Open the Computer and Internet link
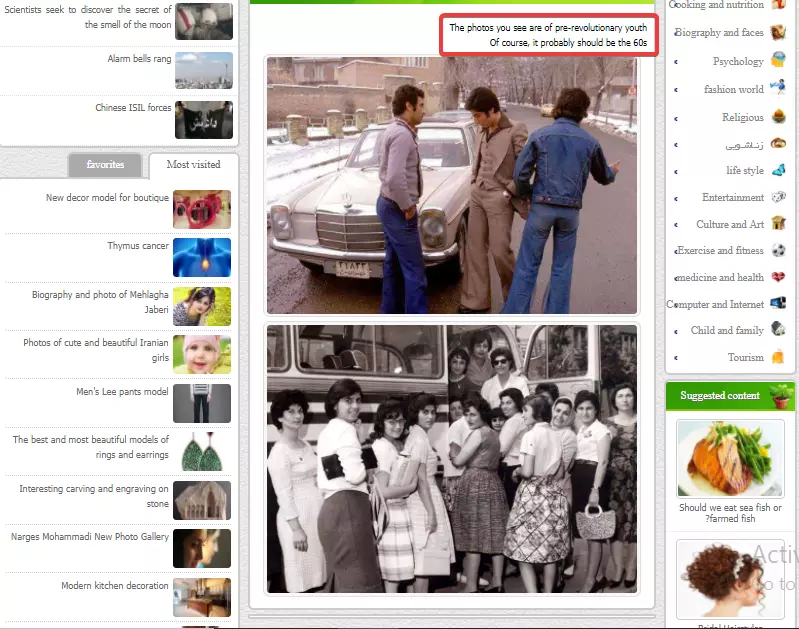The height and width of the screenshot is (629, 799). coord(715,304)
